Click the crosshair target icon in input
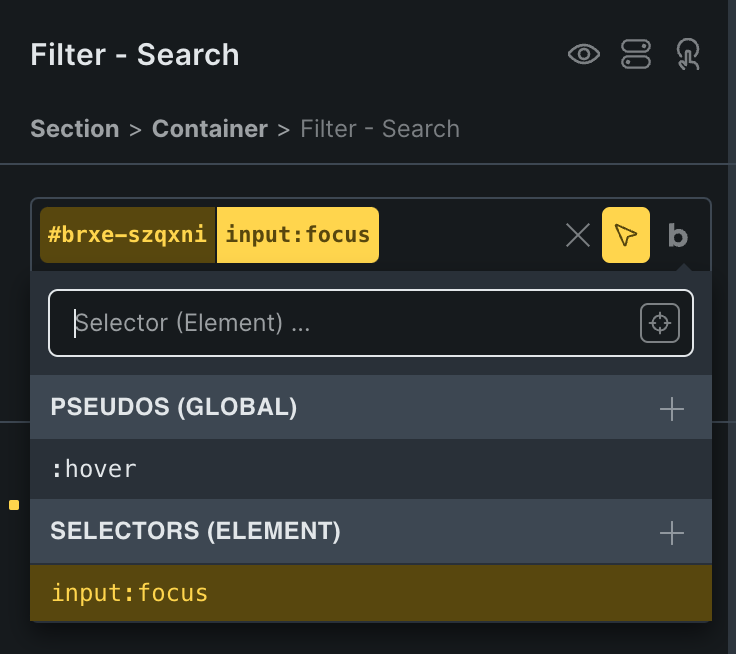 660,323
